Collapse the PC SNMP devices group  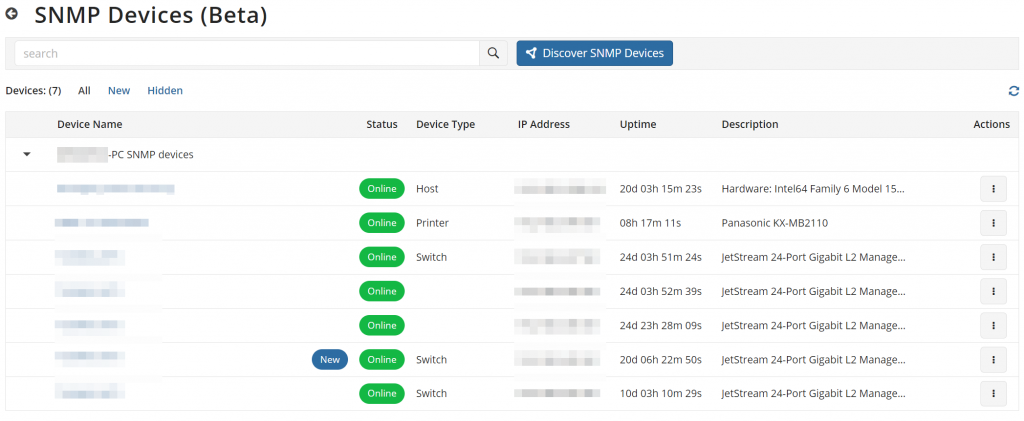(x=27, y=155)
